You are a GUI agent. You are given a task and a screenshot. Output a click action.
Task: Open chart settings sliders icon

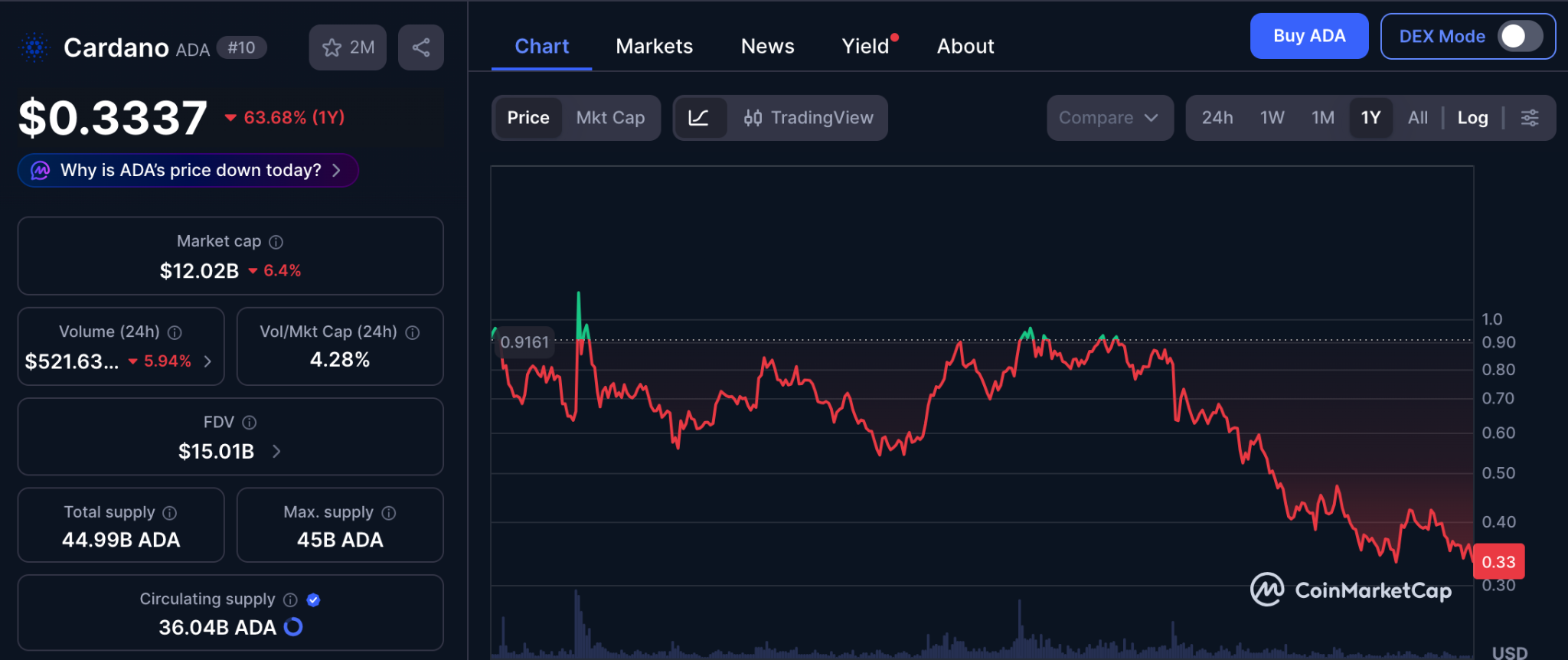tap(1530, 118)
